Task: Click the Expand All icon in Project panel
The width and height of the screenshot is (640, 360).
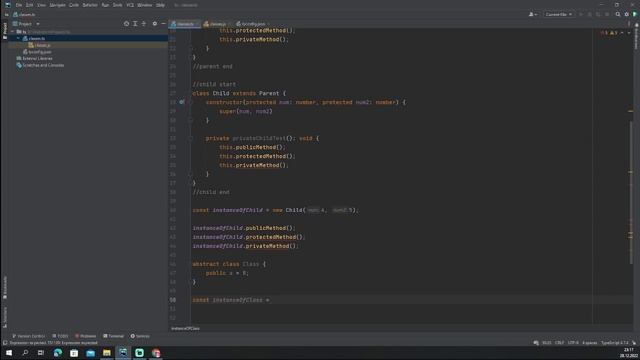Action: [135, 24]
